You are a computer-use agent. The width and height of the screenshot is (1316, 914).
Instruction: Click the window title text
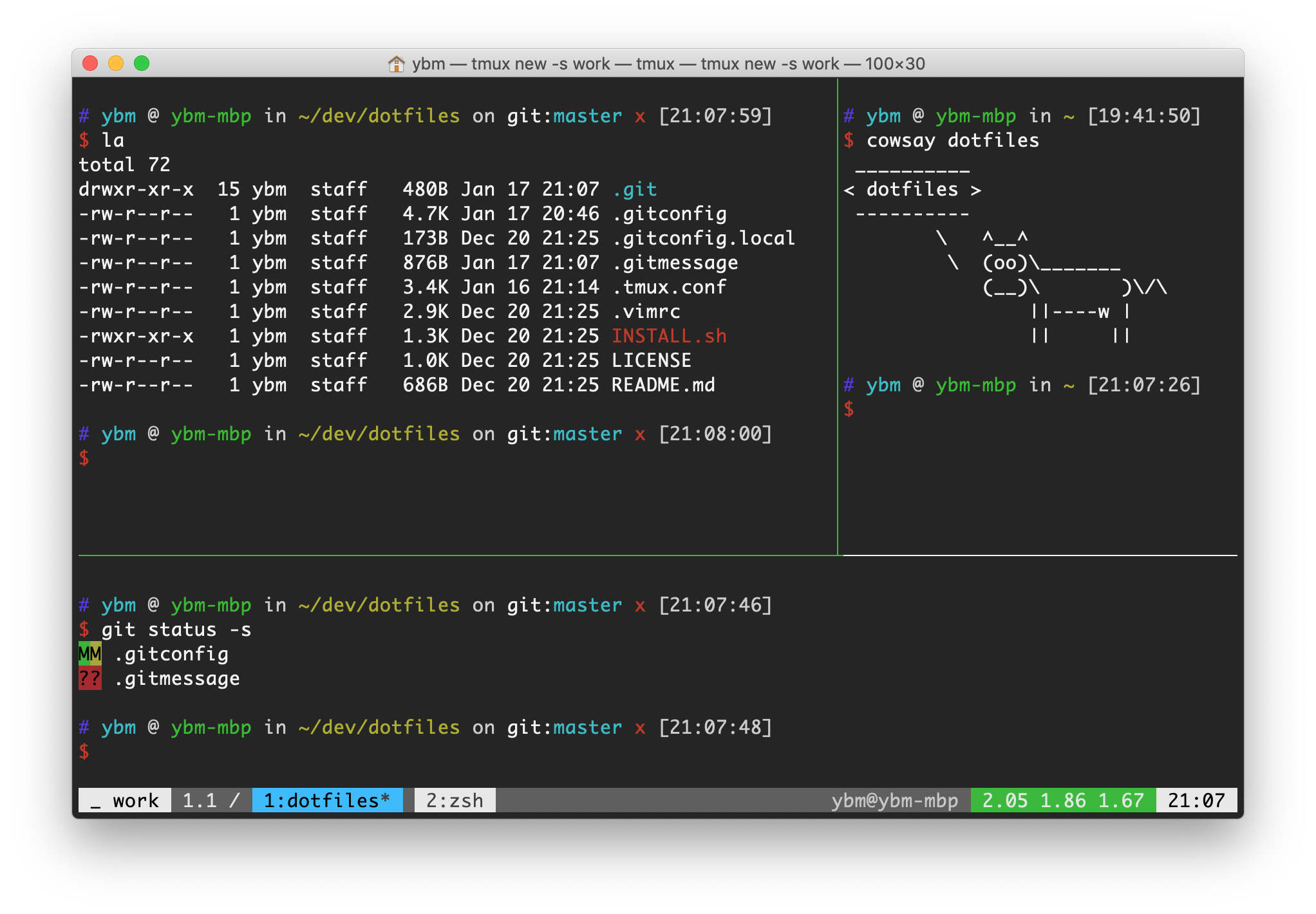pos(668,64)
